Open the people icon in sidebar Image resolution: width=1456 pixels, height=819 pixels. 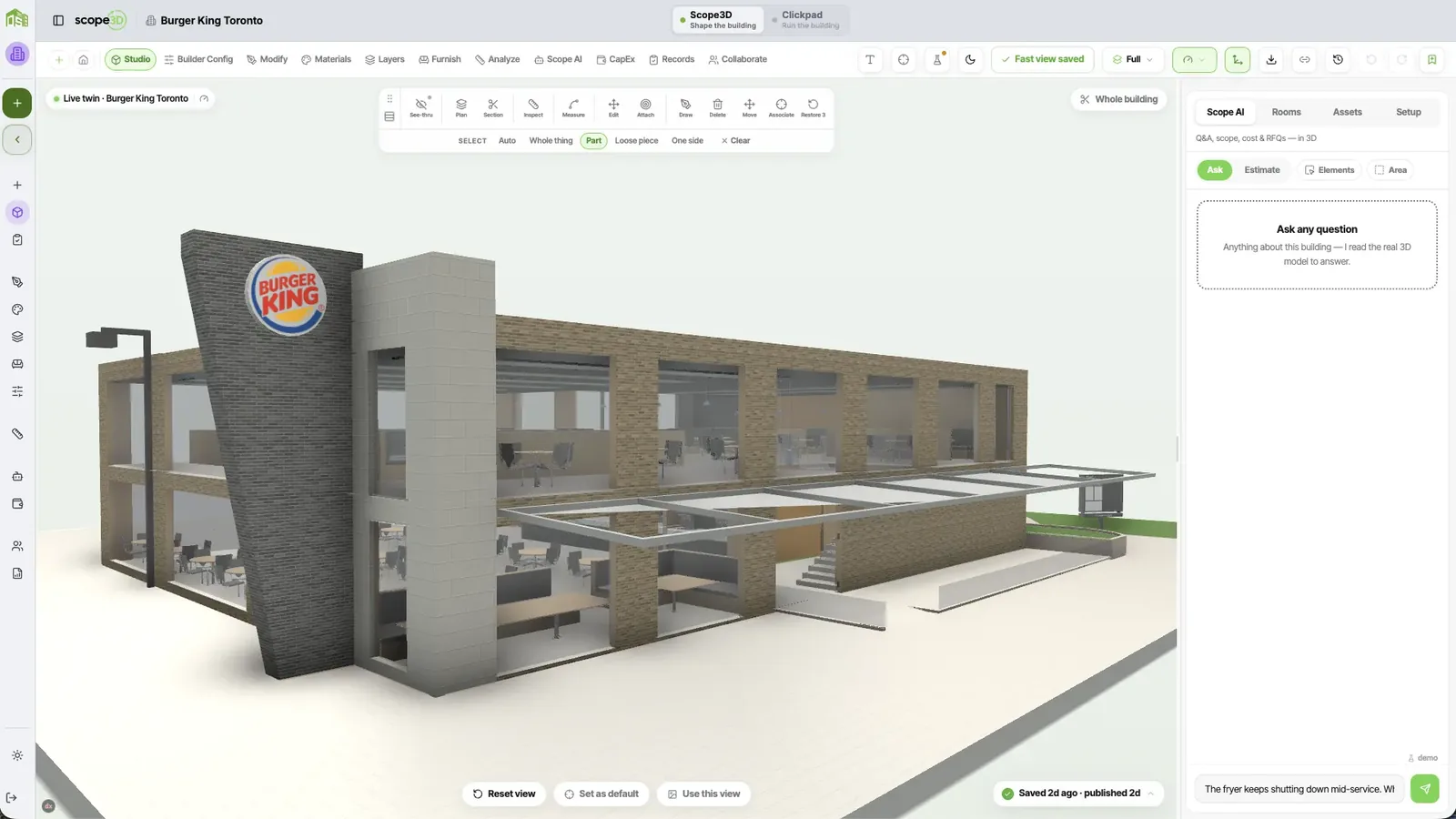click(x=17, y=546)
